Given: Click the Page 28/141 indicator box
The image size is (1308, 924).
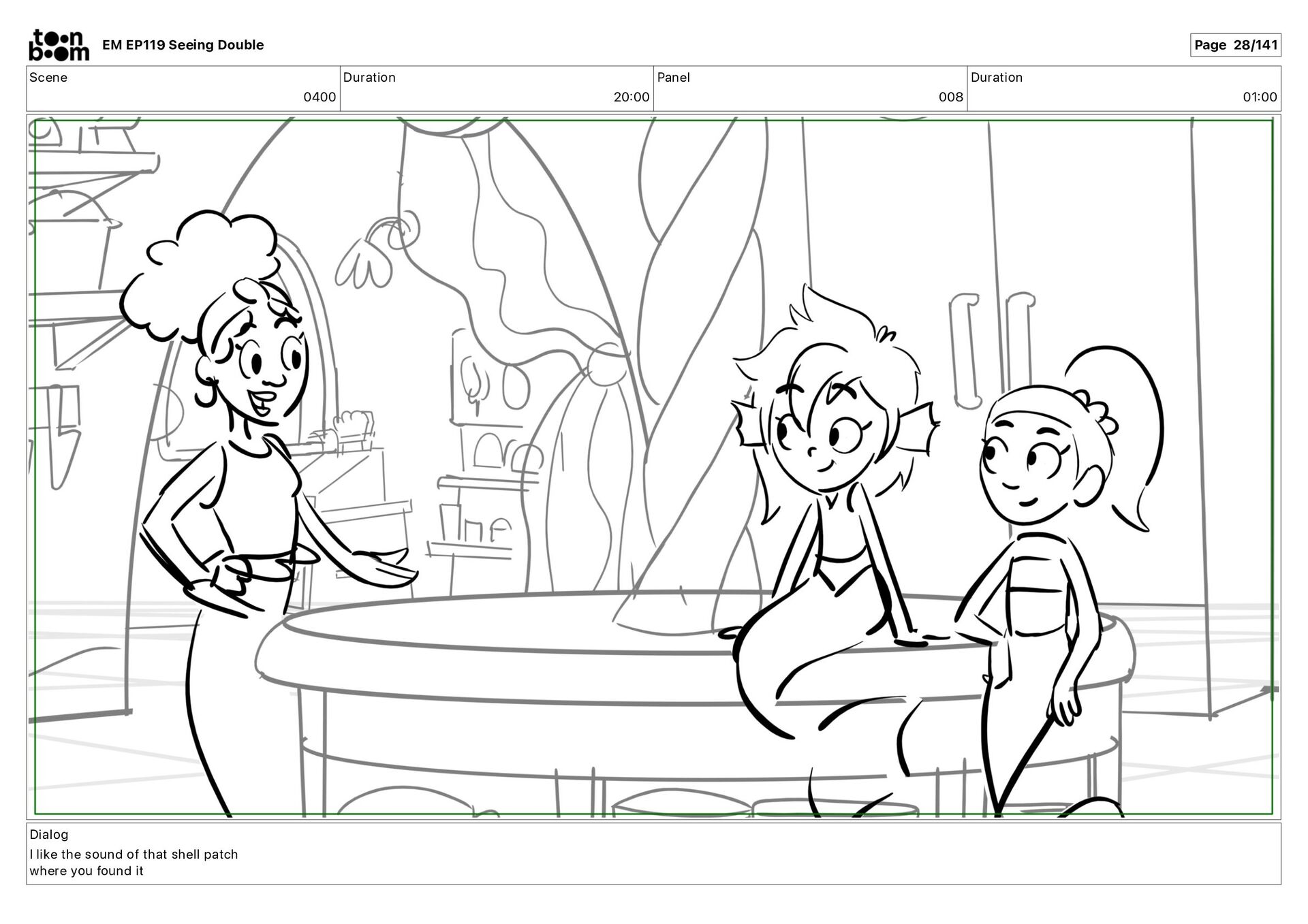Looking at the screenshot, I should pyautogui.click(x=1235, y=45).
